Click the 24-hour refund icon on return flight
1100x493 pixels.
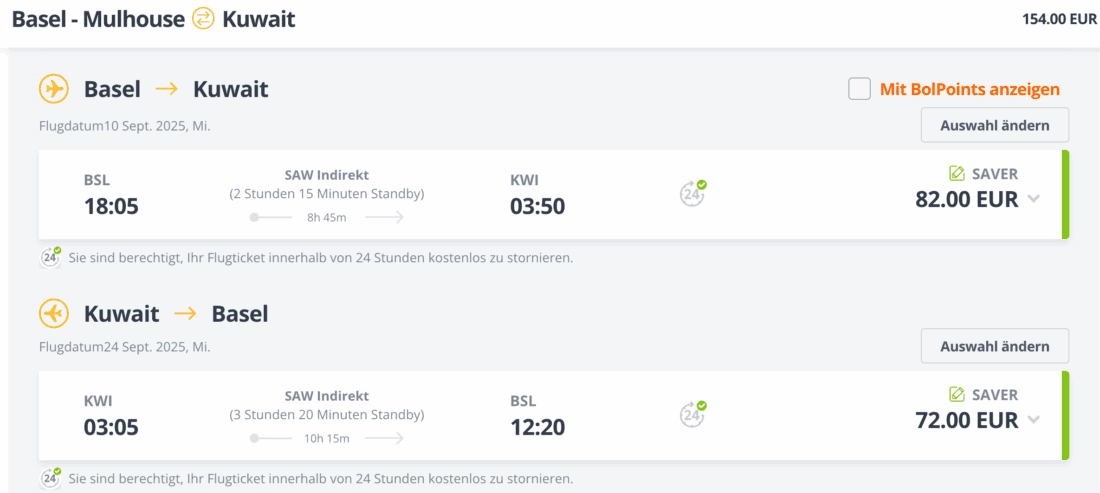coord(693,414)
